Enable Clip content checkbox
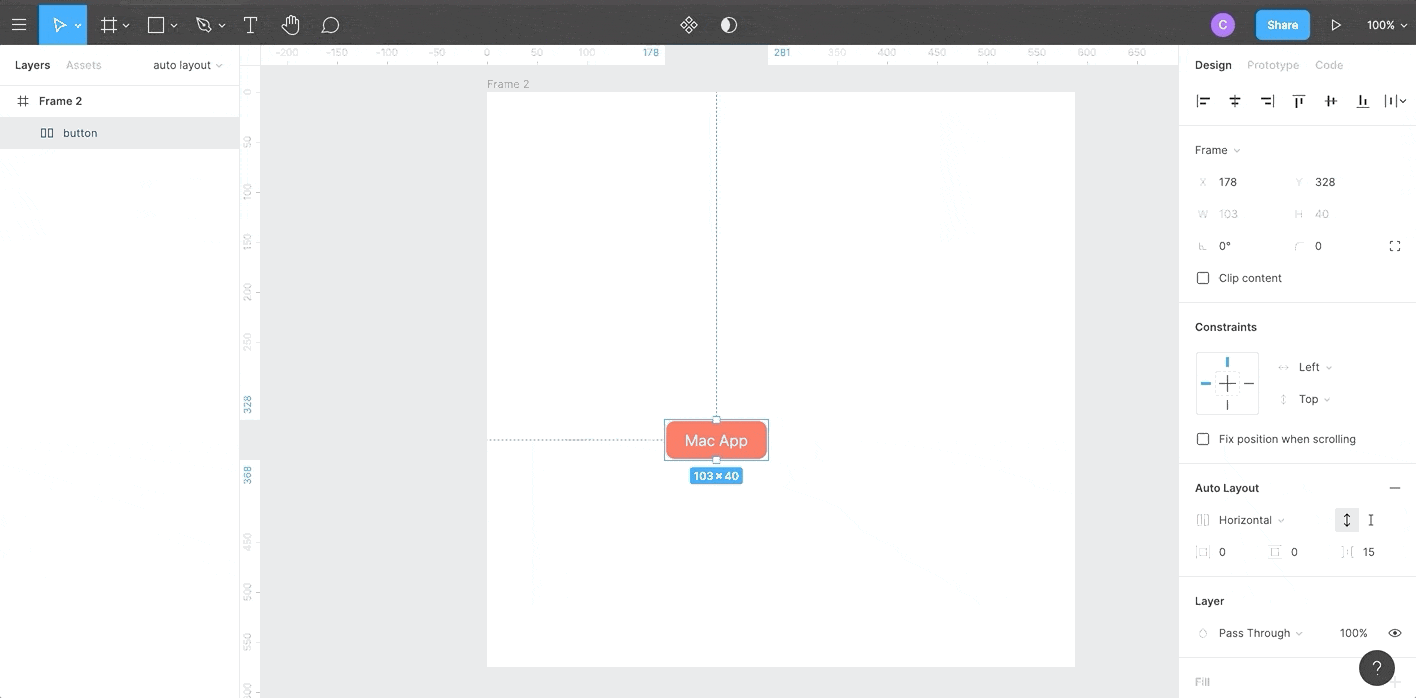The width and height of the screenshot is (1416, 698). (1203, 278)
